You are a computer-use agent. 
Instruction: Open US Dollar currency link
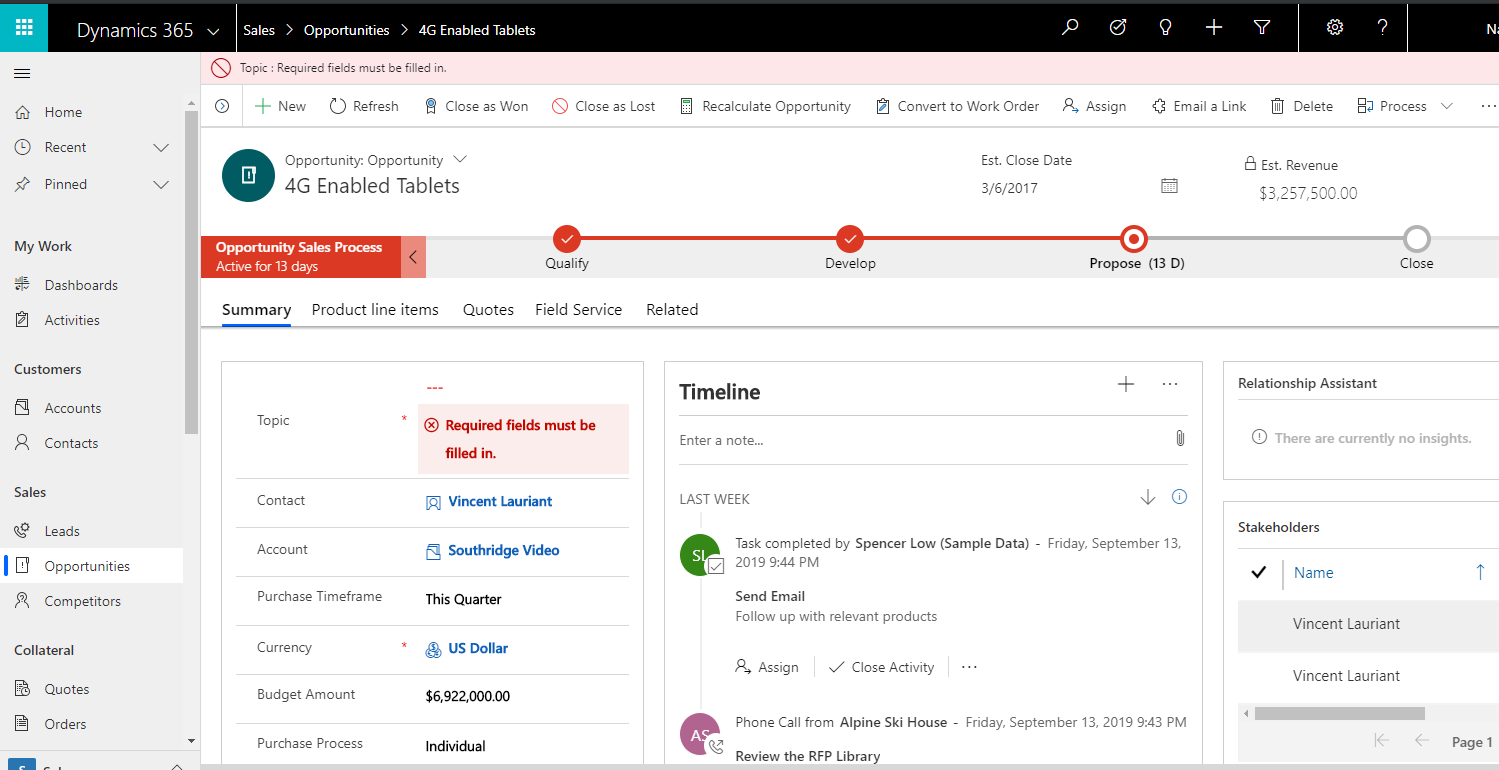478,648
